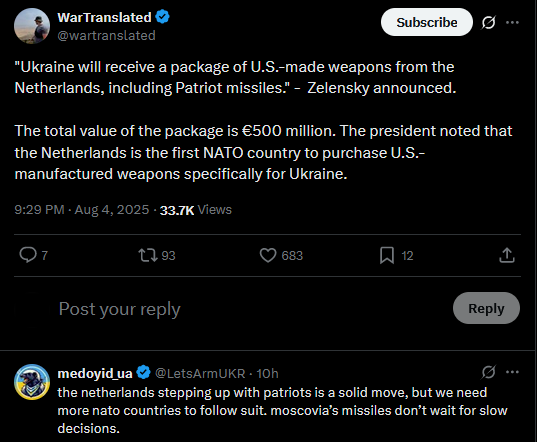Submit with the gray Reply button
Viewport: 537px width, 442px height.
click(x=486, y=308)
